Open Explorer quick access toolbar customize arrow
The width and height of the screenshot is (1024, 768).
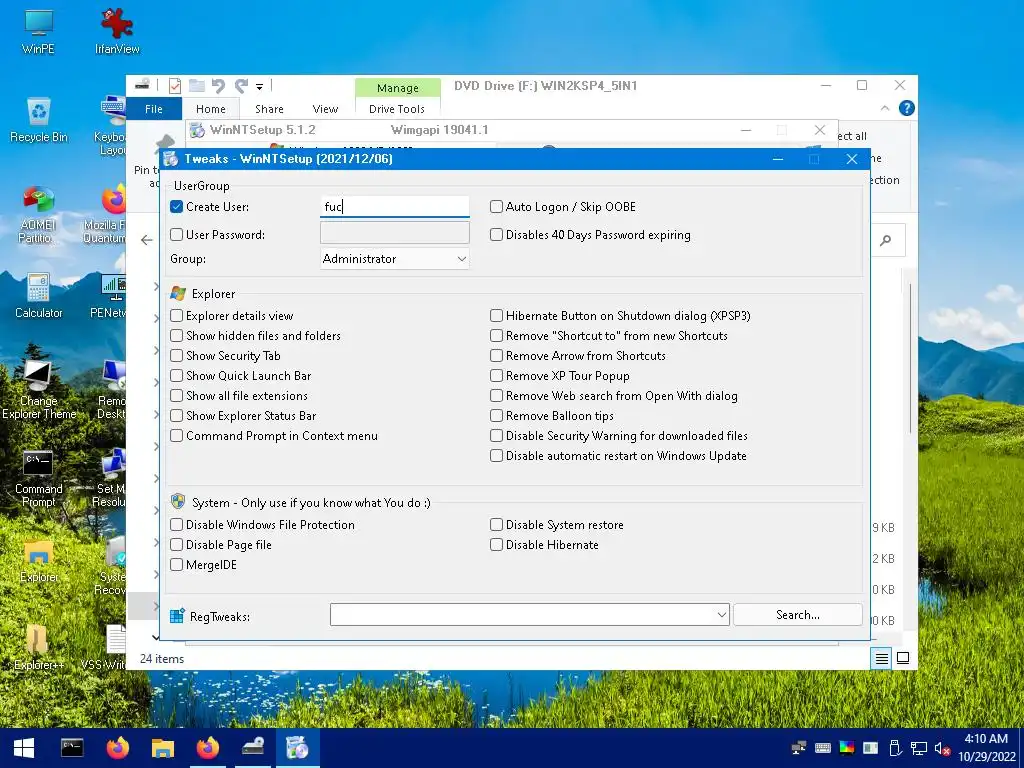[259, 86]
